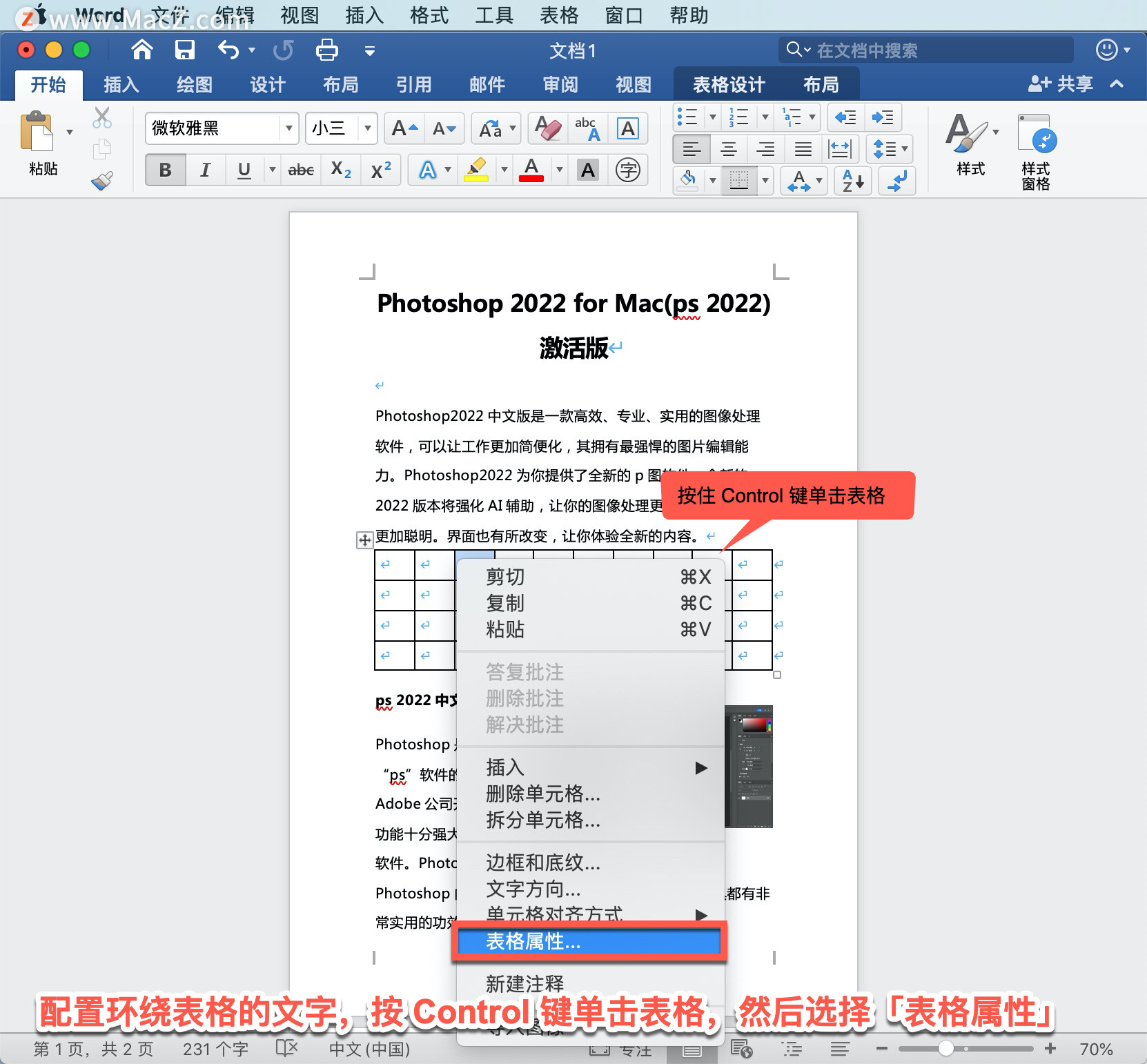Click 中文(中国) language in status bar
Screen dimensions: 1147x1064
pyautogui.click(x=369, y=1050)
